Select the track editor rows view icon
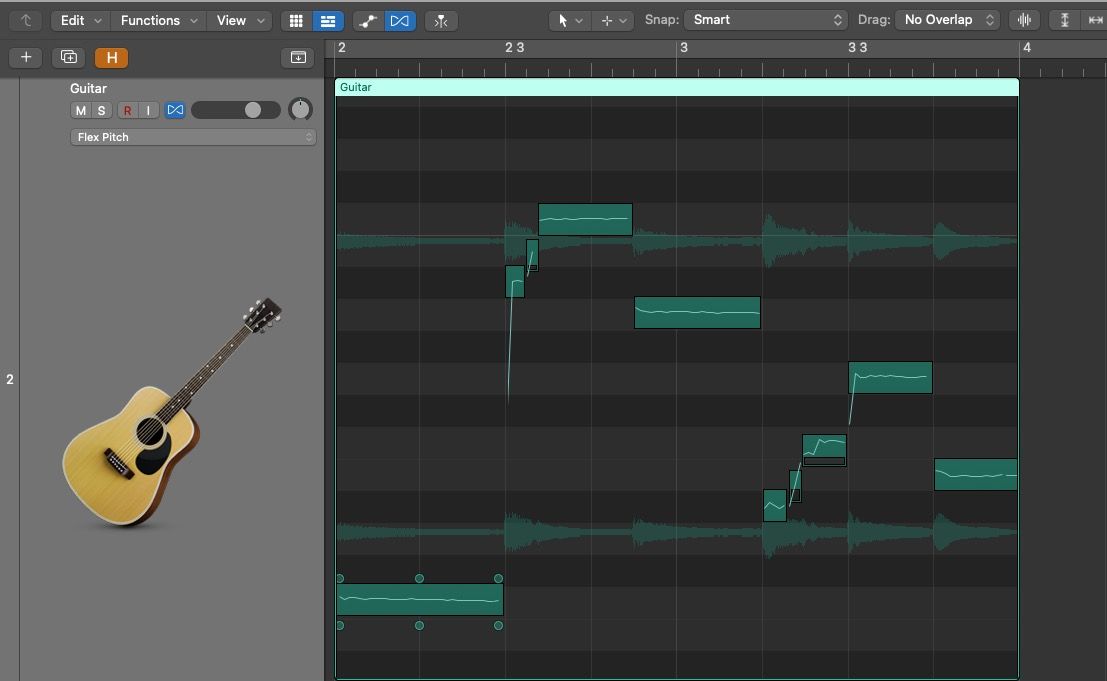 [328, 20]
